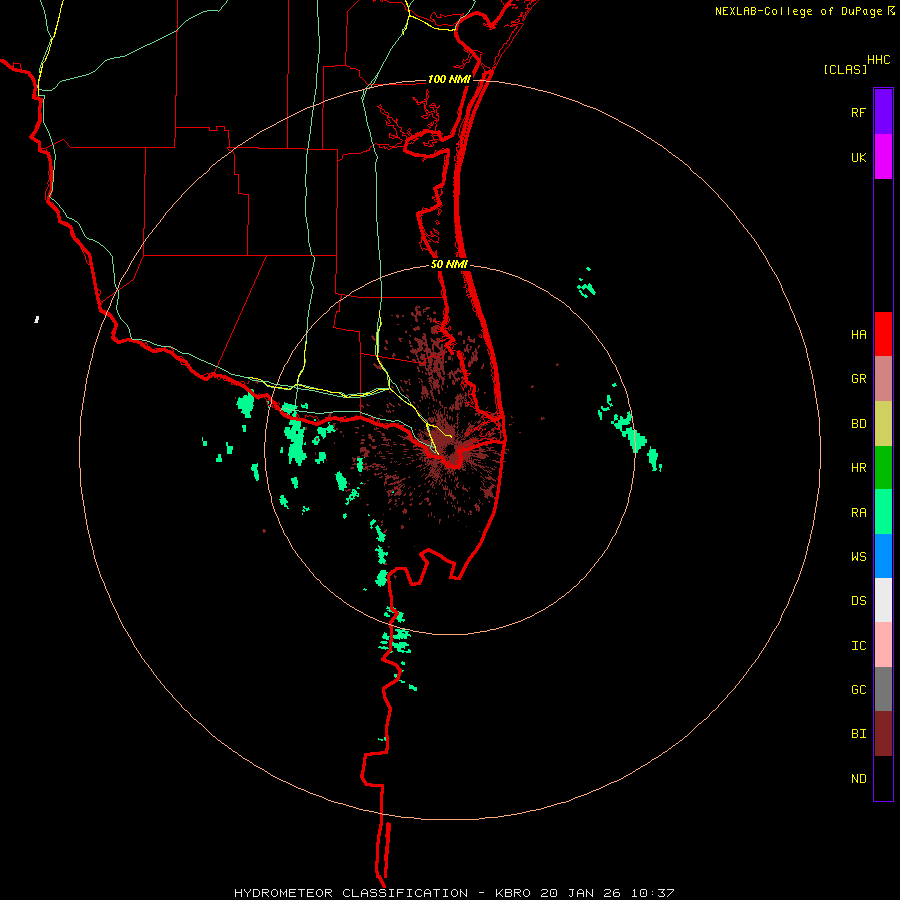
Task: Click the 'HHC' product code text
Action: coord(878,60)
